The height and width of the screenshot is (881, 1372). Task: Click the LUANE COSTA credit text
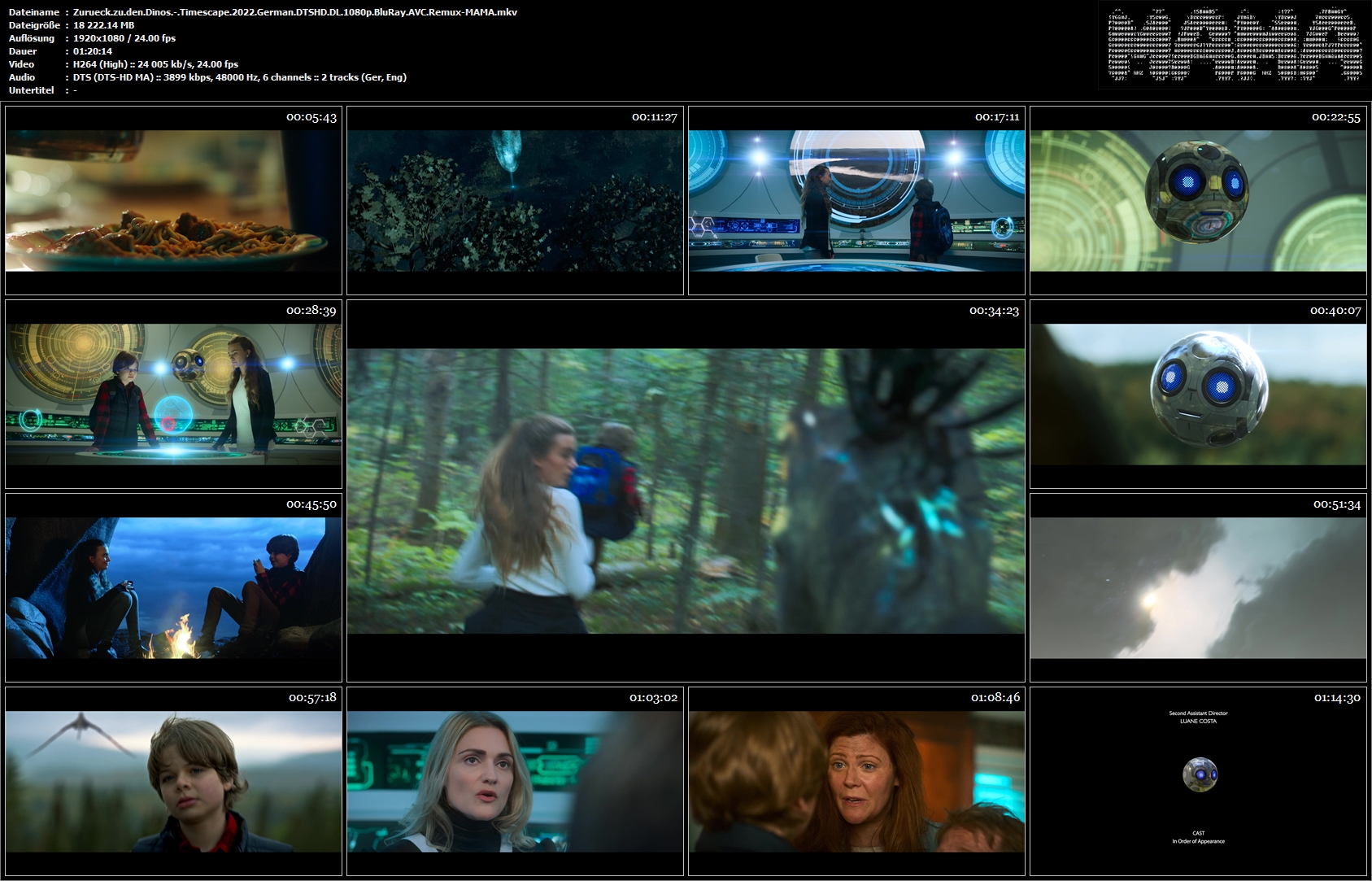click(x=1198, y=722)
